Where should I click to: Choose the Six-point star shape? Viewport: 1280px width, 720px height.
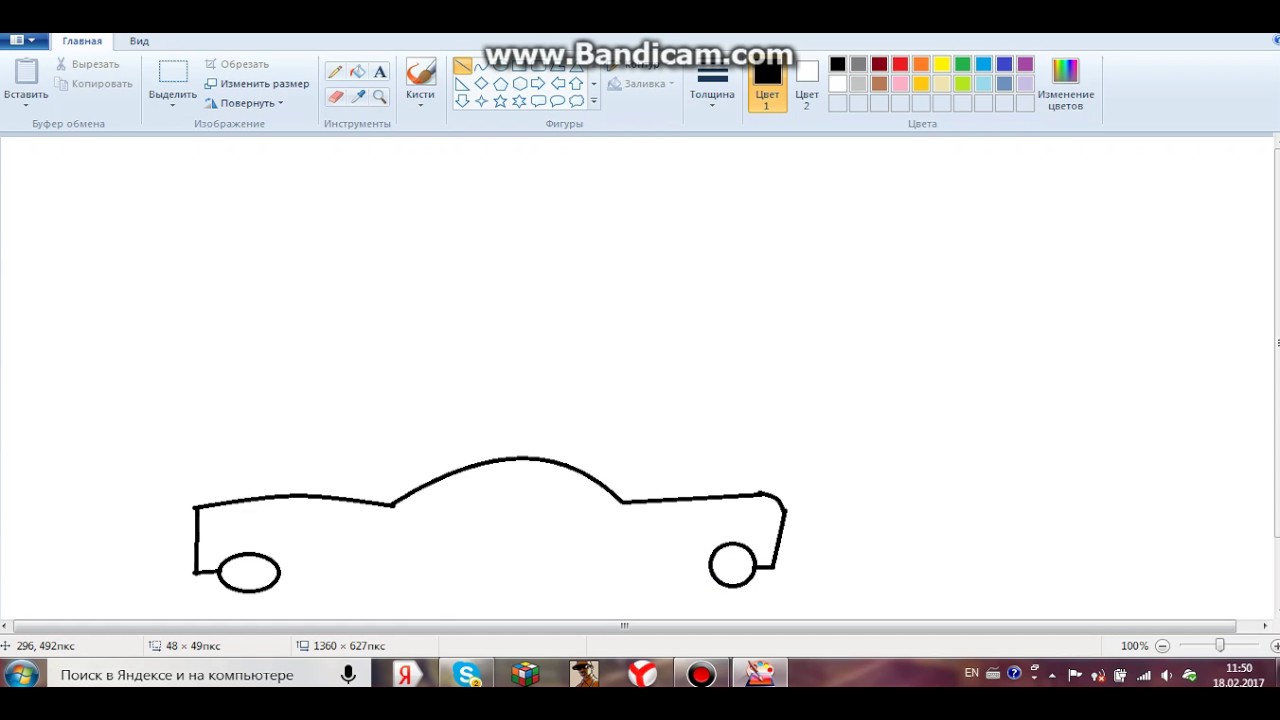point(519,102)
